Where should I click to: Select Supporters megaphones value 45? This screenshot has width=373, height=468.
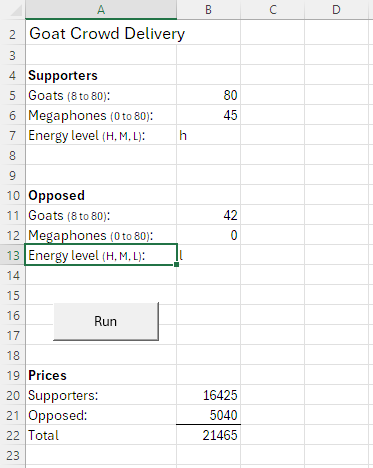point(208,115)
